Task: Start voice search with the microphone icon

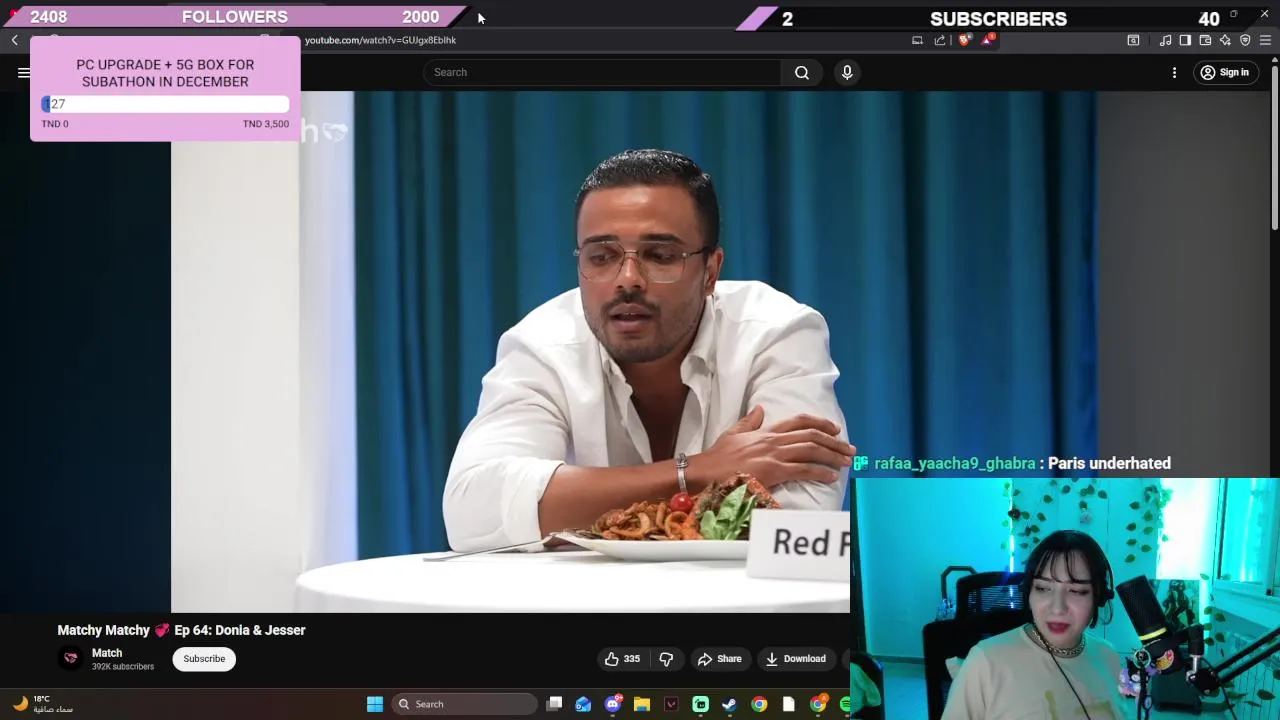Action: pos(847,72)
